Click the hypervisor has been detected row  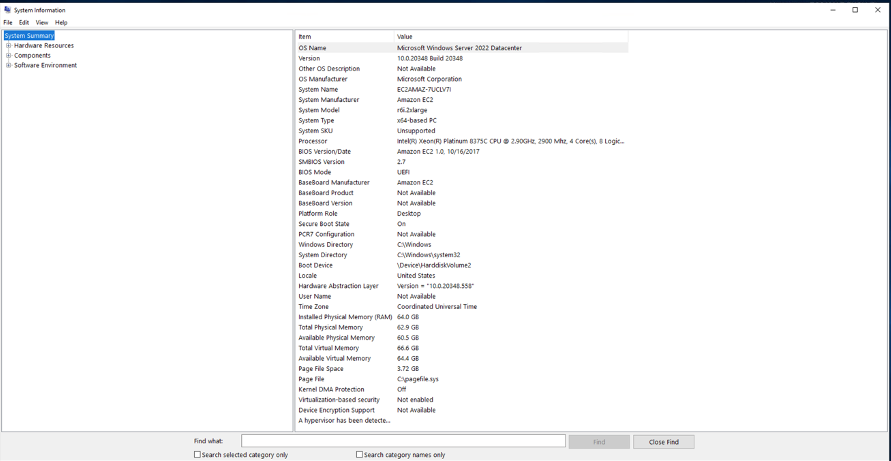(x=462, y=420)
